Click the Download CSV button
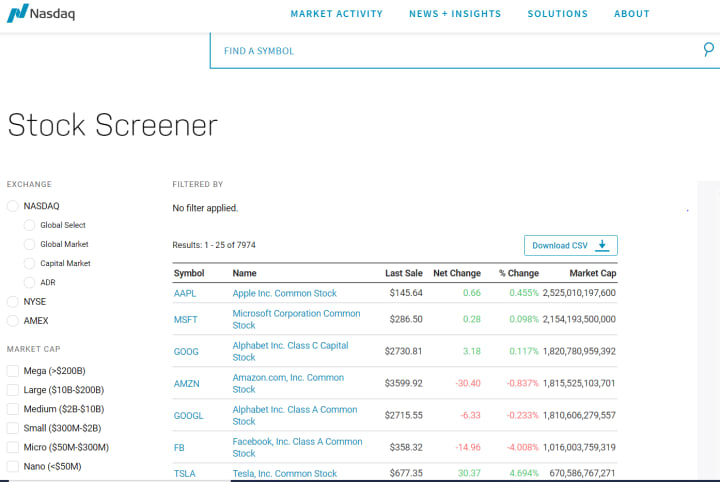Image resolution: width=720 pixels, height=482 pixels. click(x=571, y=246)
